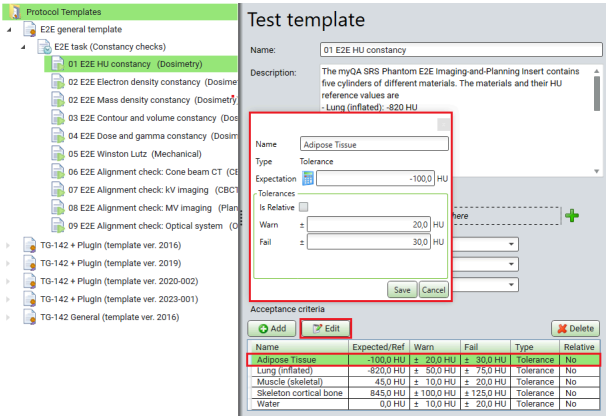
Task: Click the 09 E2E Optical system template icon
Action: [x=58, y=226]
